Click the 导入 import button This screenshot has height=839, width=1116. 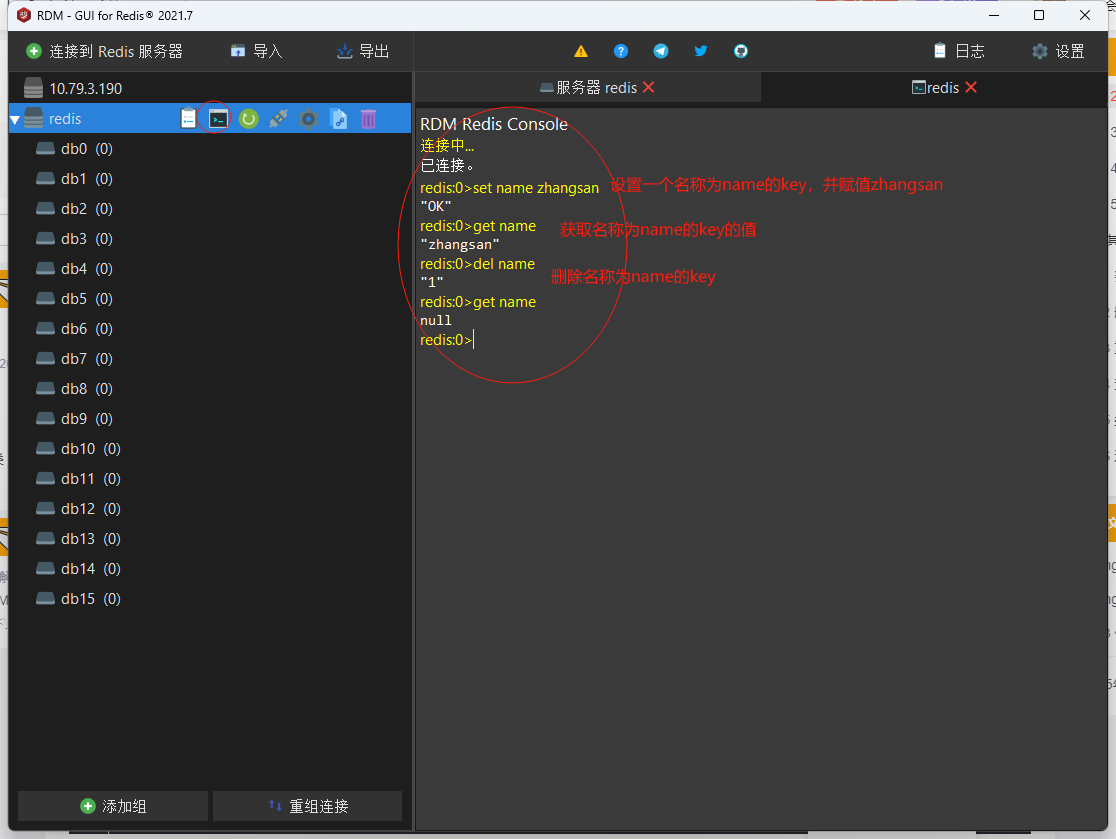click(x=256, y=51)
